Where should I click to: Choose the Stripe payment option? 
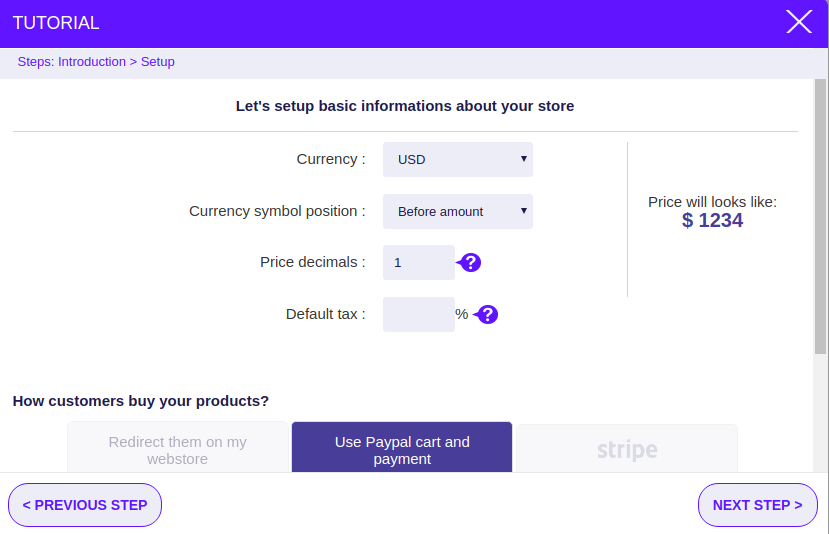point(627,448)
